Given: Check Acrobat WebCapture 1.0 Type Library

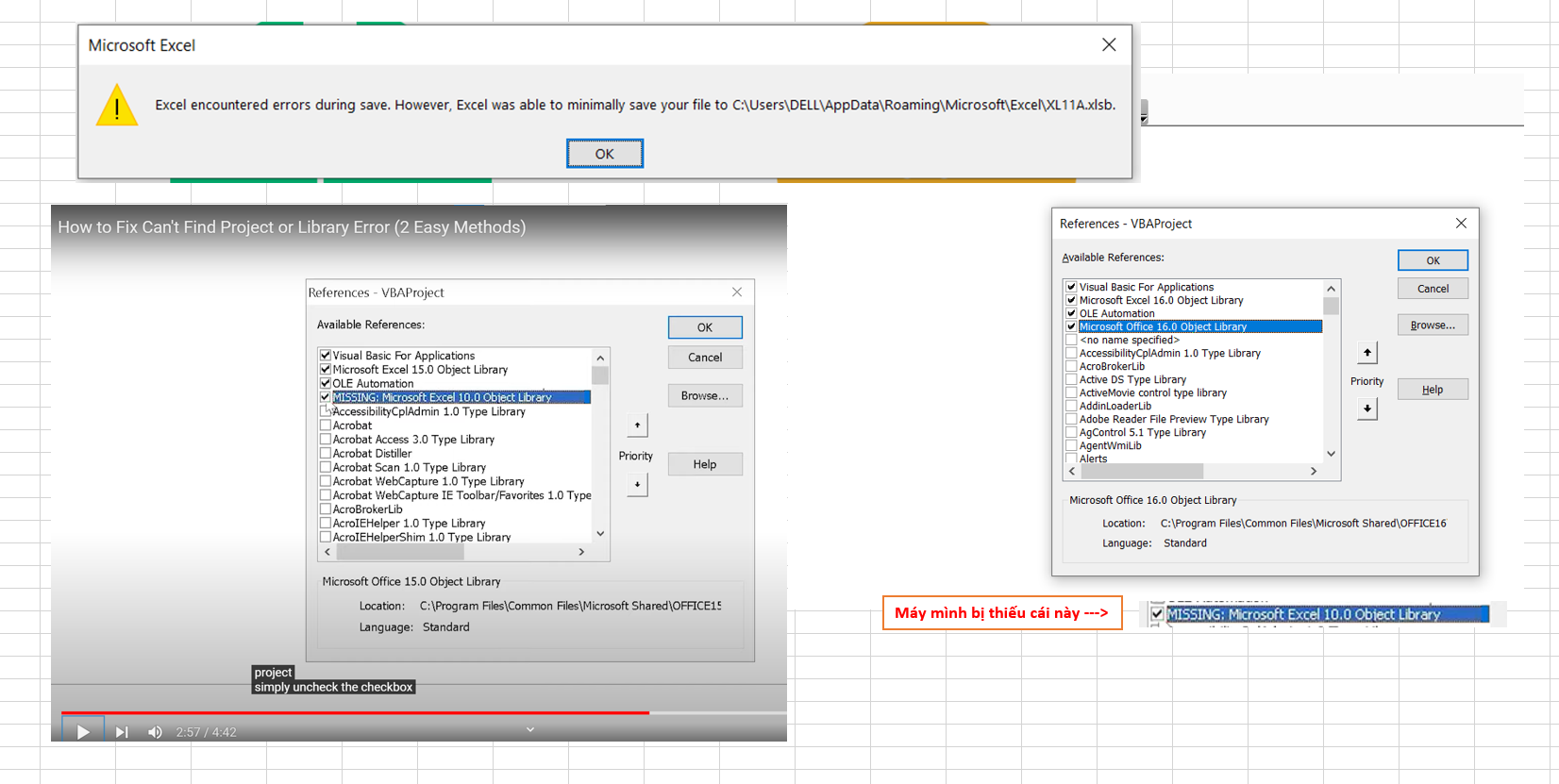Looking at the screenshot, I should [x=326, y=481].
